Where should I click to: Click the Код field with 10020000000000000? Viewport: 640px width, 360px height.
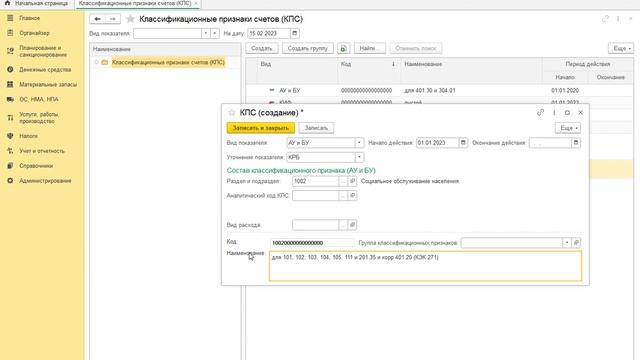coord(312,243)
